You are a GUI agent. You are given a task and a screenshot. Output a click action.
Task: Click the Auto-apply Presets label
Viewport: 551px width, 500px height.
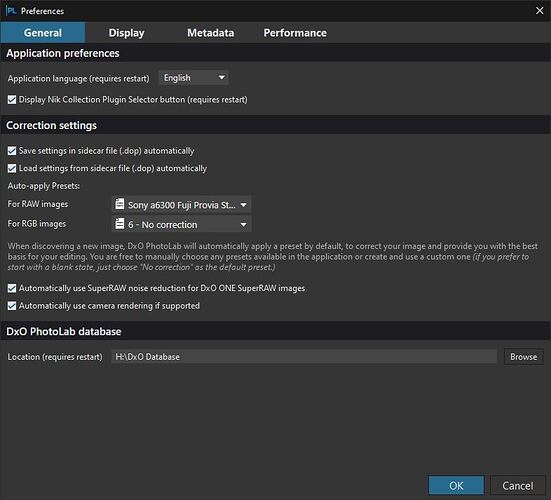[x=44, y=186]
